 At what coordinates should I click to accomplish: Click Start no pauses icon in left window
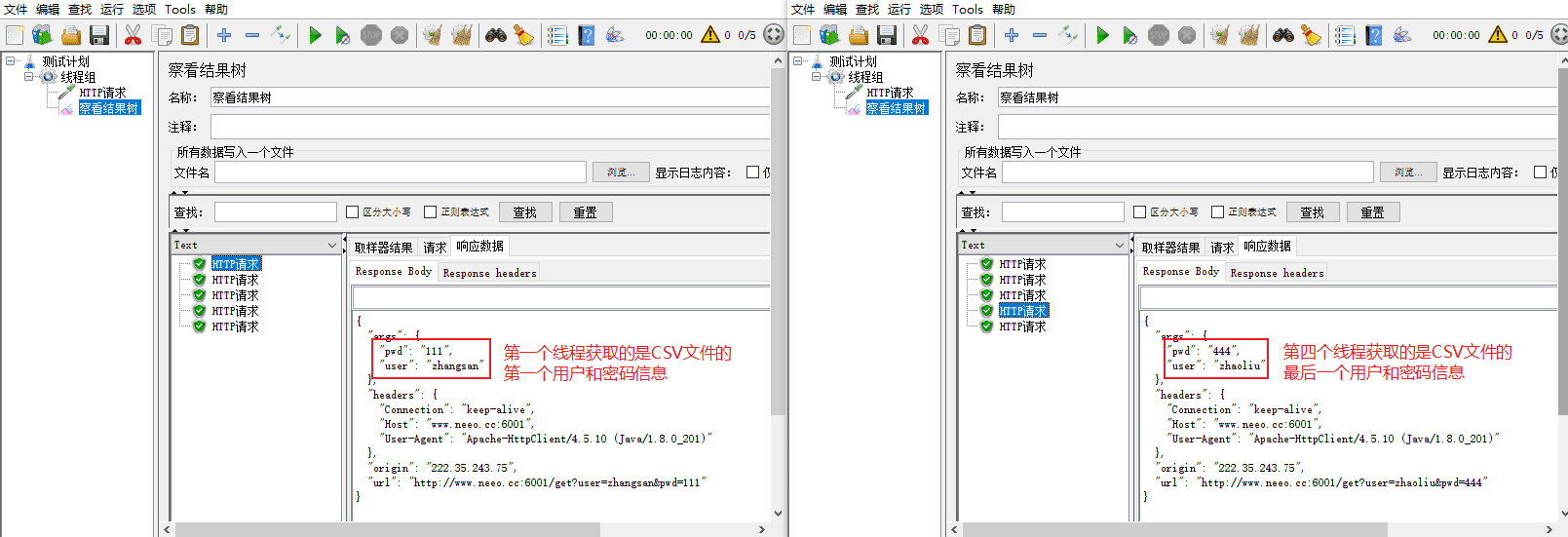(x=342, y=35)
